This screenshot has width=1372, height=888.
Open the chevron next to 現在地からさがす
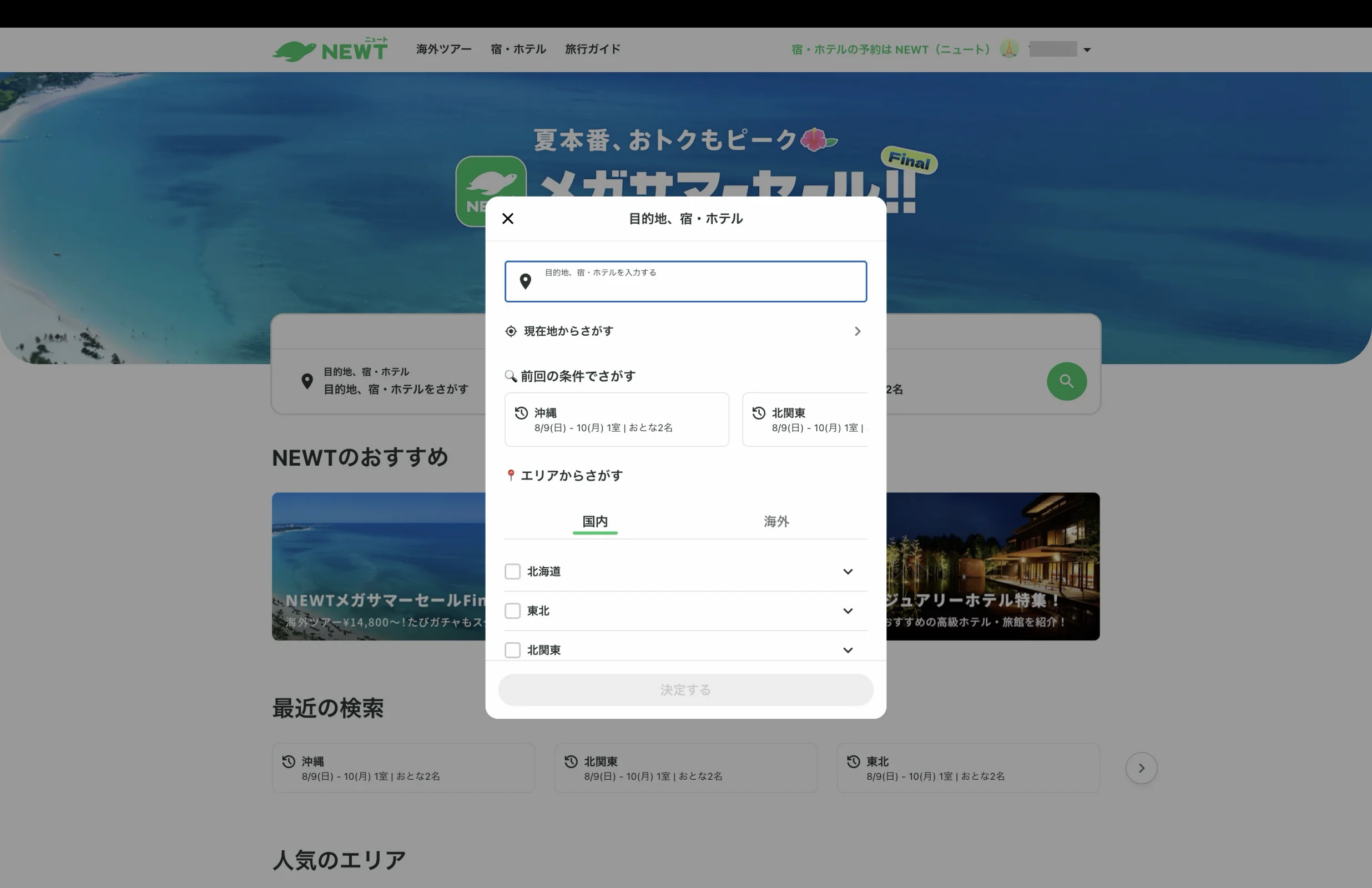[857, 331]
